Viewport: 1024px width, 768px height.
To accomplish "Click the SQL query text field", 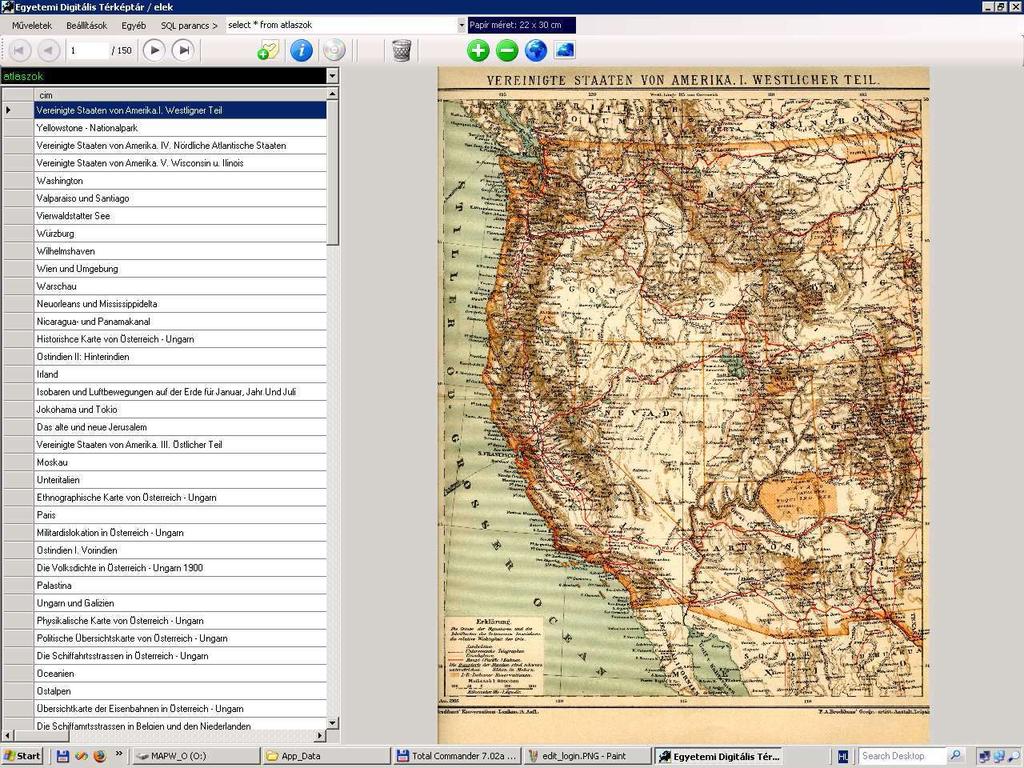I will (341, 25).
